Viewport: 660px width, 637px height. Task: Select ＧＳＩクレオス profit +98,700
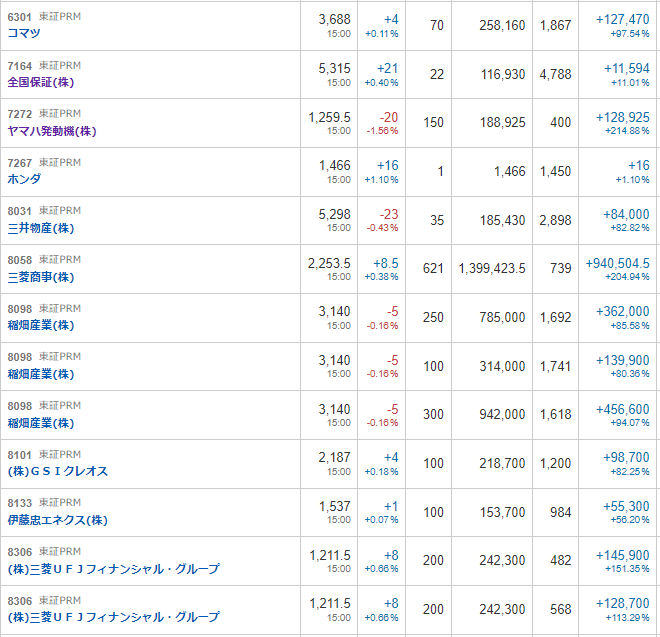pyautogui.click(x=626, y=457)
